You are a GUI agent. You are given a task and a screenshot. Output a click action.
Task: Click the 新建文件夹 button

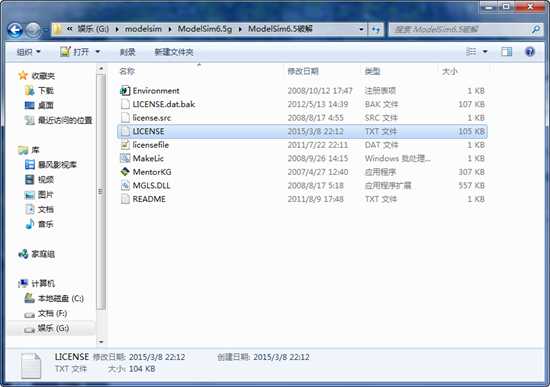pos(174,52)
